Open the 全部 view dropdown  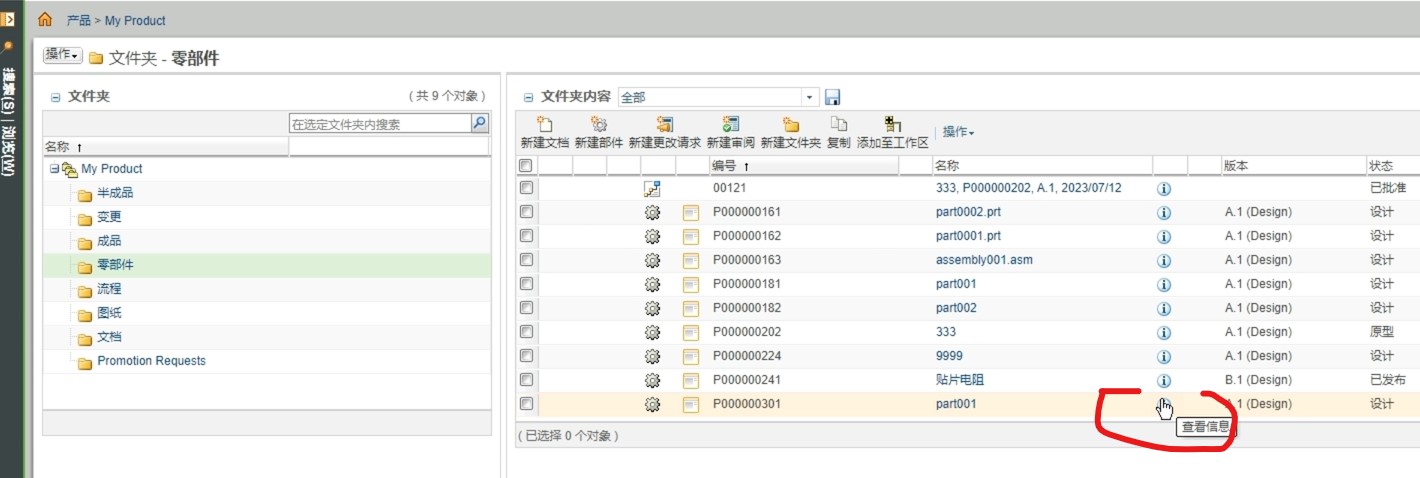[809, 97]
